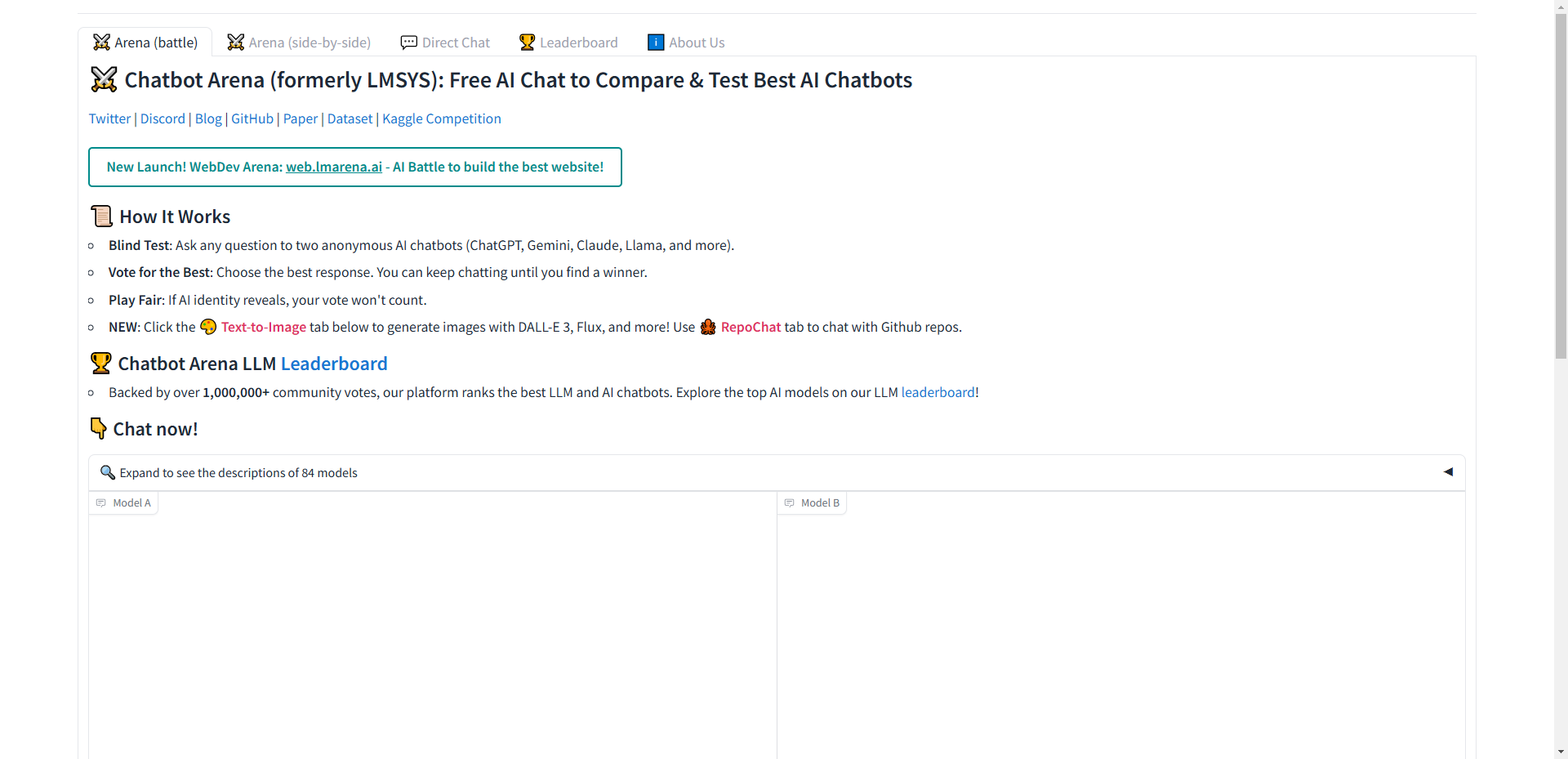Click the palette icon before Text-to-Image

click(x=207, y=327)
